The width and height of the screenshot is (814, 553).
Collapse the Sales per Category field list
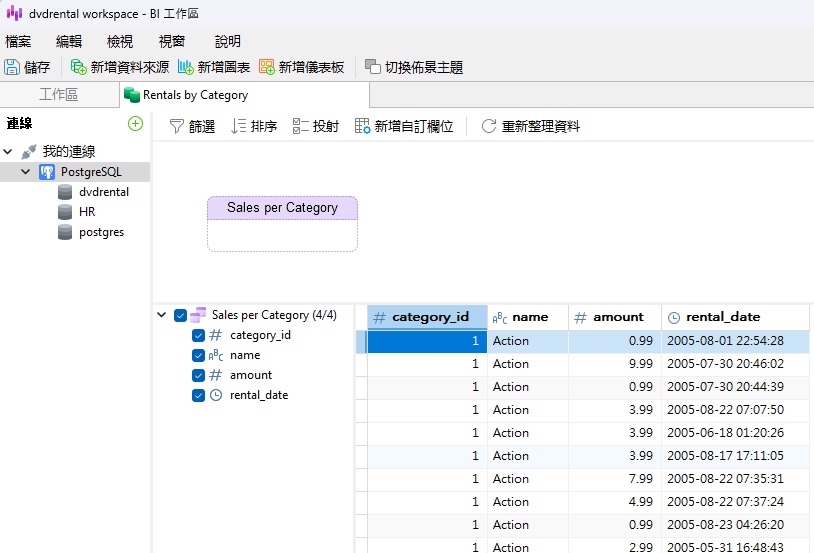tap(161, 315)
